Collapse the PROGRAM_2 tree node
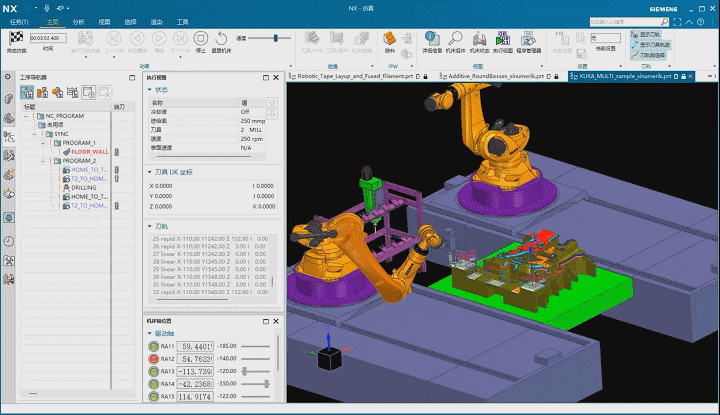Image resolution: width=720 pixels, height=415 pixels. (43, 161)
